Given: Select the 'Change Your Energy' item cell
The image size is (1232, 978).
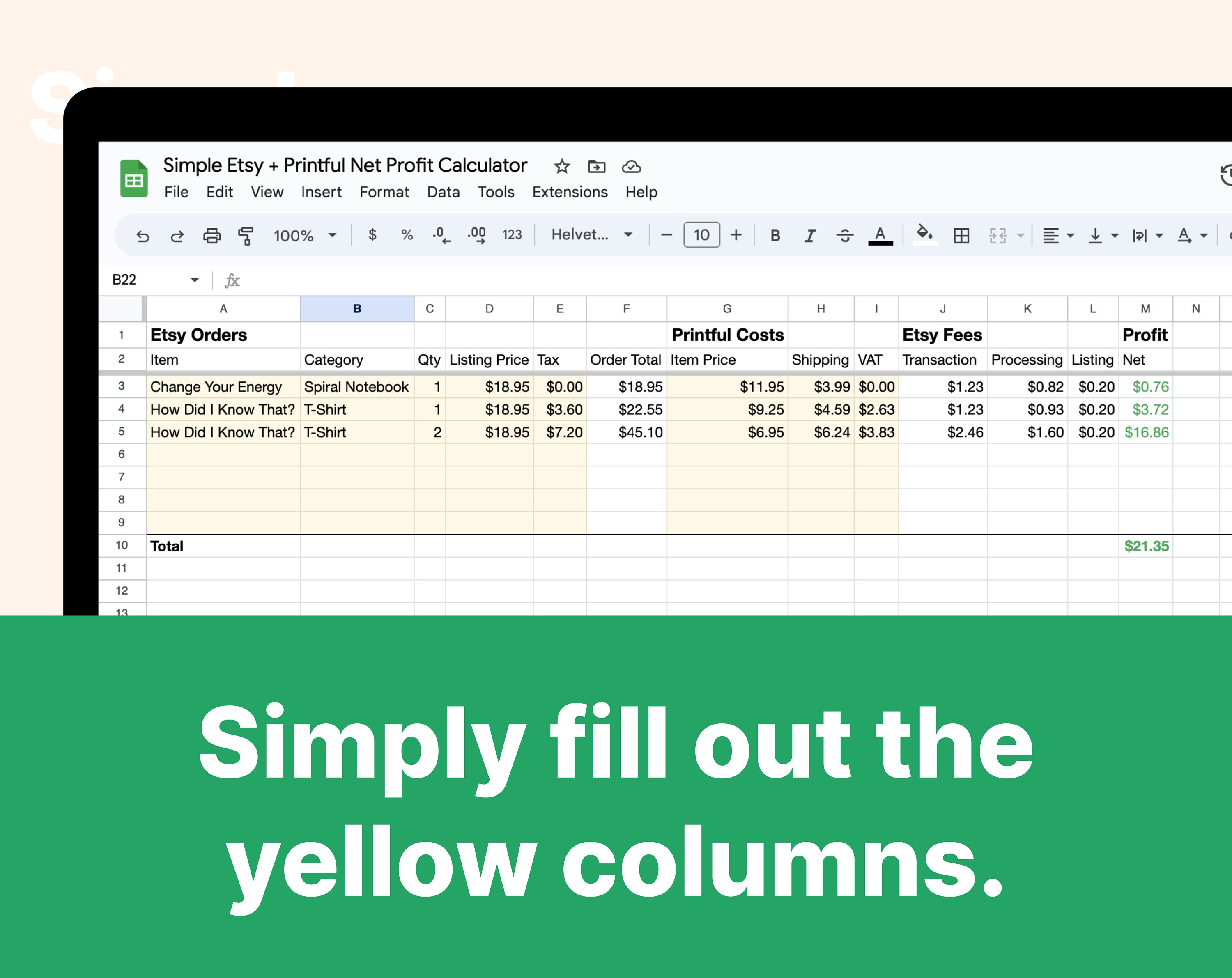Looking at the screenshot, I should 223,387.
